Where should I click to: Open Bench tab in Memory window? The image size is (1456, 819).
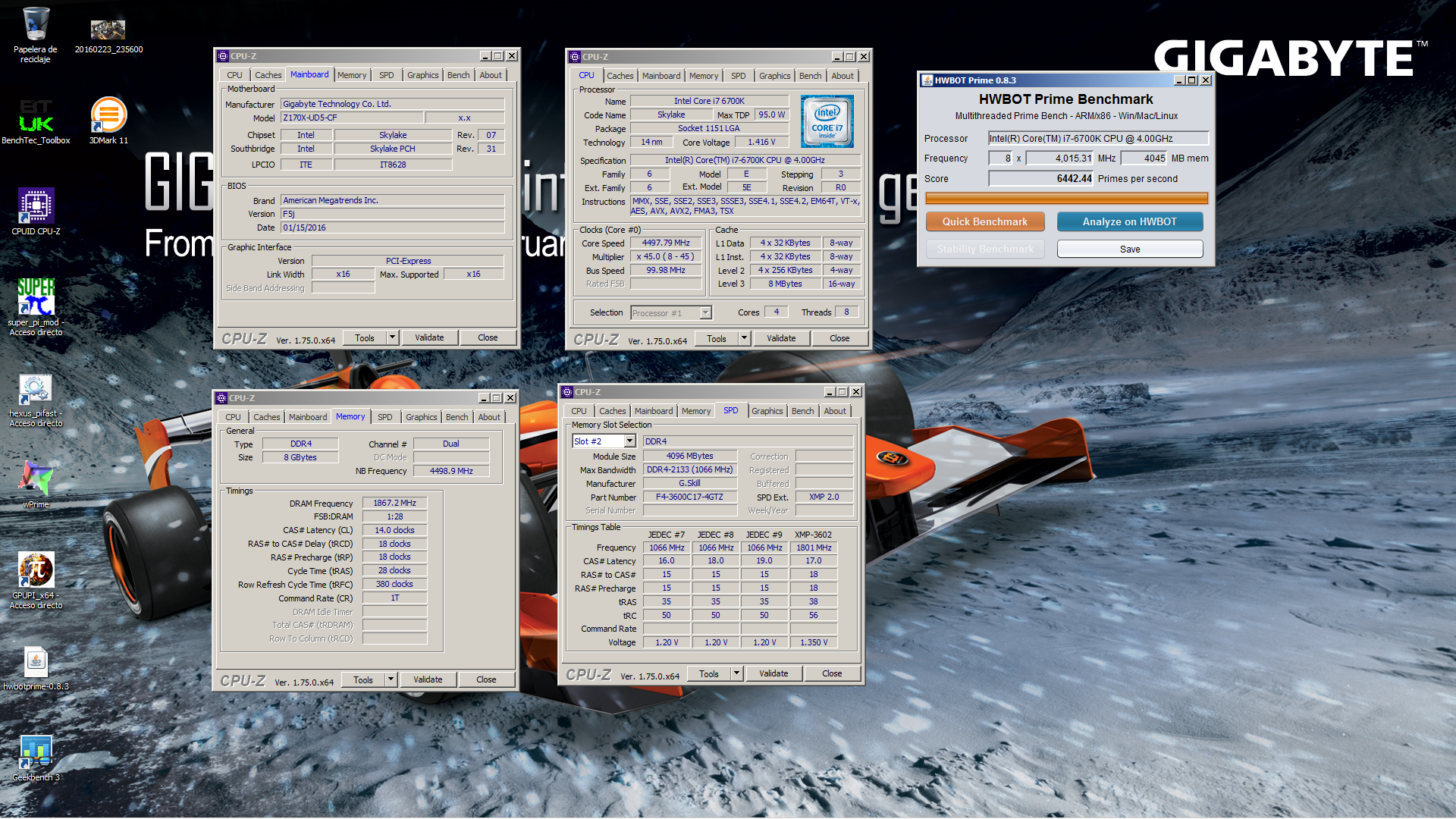pos(457,417)
